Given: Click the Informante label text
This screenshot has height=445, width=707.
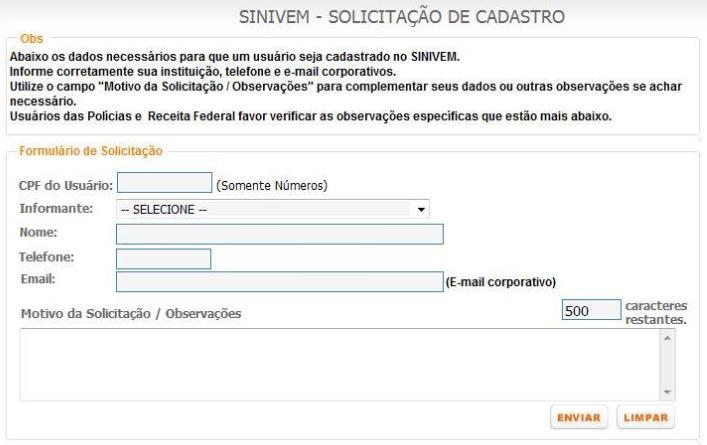Looking at the screenshot, I should point(56,208).
